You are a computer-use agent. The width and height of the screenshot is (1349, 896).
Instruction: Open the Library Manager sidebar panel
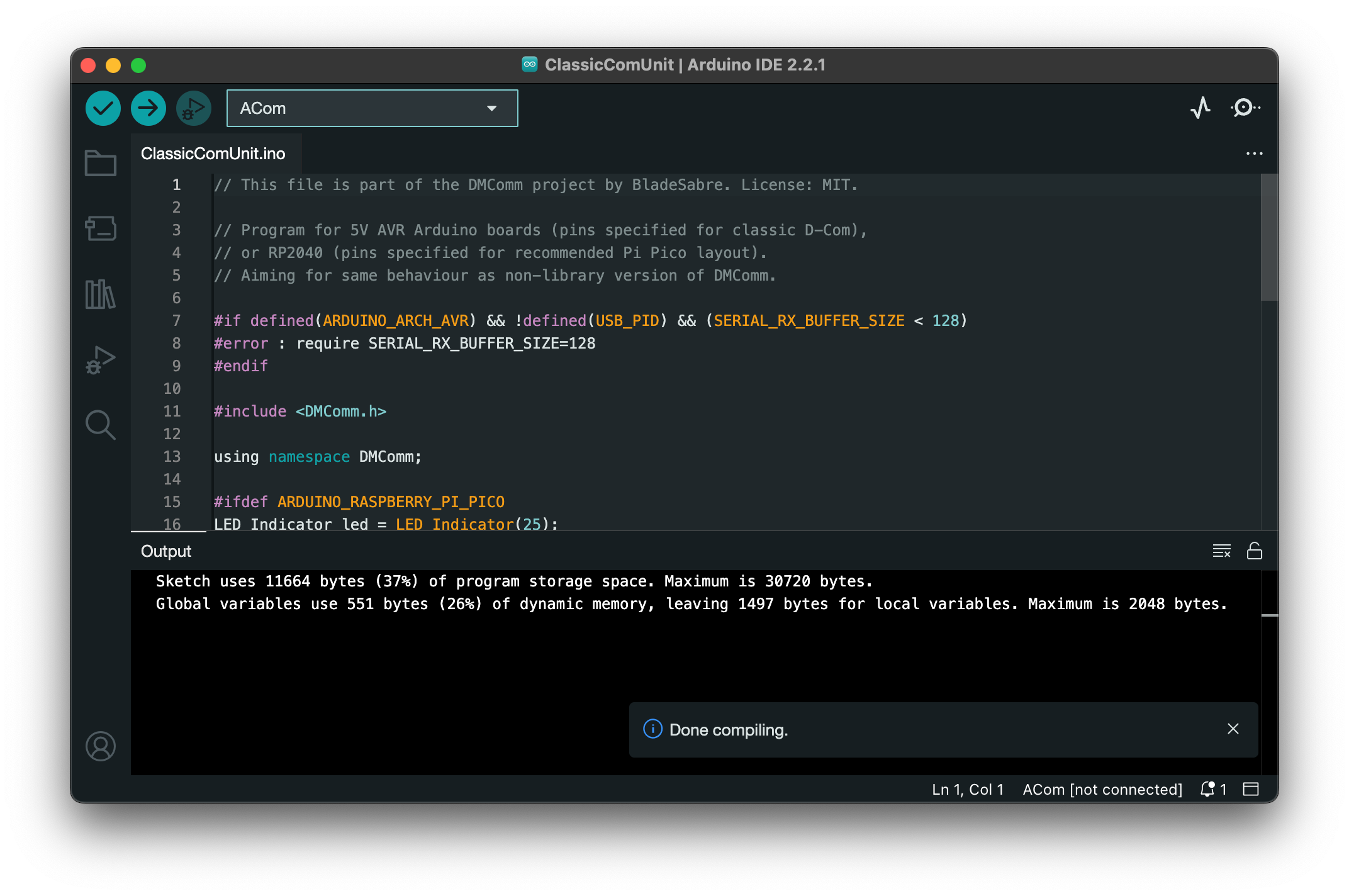coord(101,294)
